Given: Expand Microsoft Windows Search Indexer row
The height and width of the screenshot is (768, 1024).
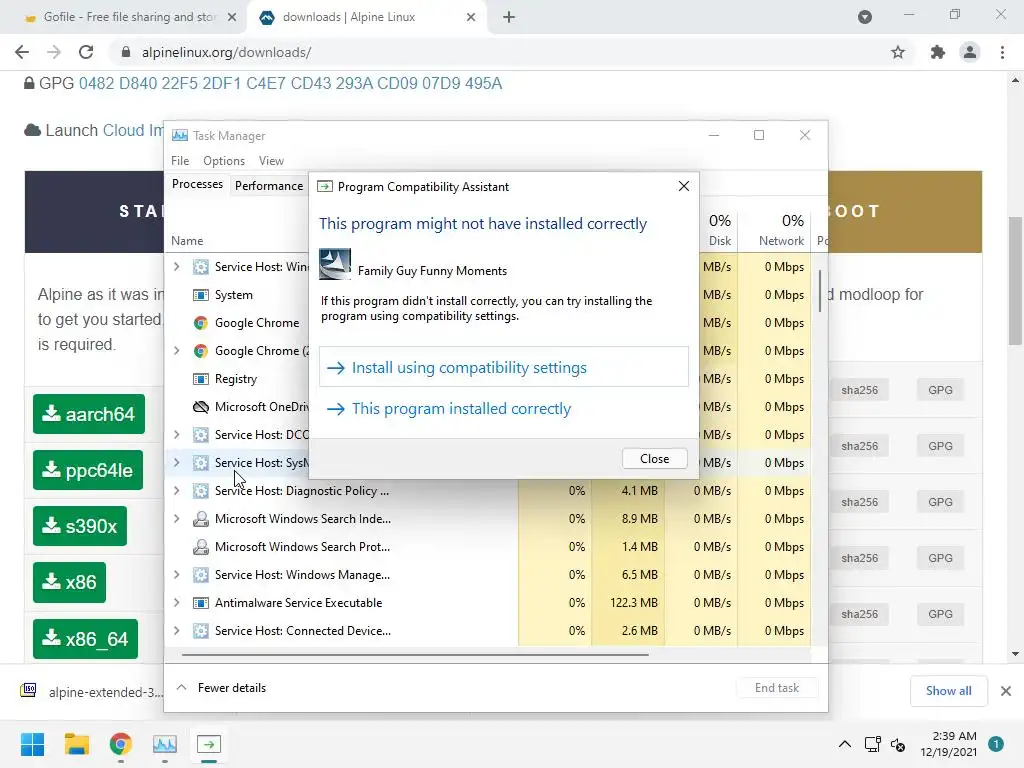Looking at the screenshot, I should 176,519.
